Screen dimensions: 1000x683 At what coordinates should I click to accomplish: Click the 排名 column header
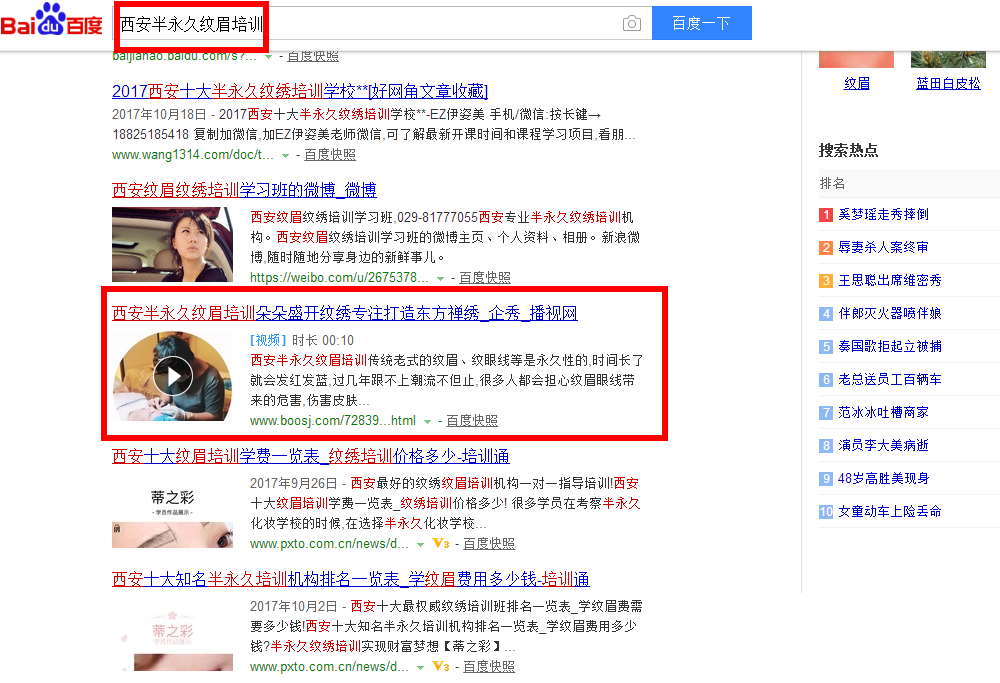tap(832, 184)
